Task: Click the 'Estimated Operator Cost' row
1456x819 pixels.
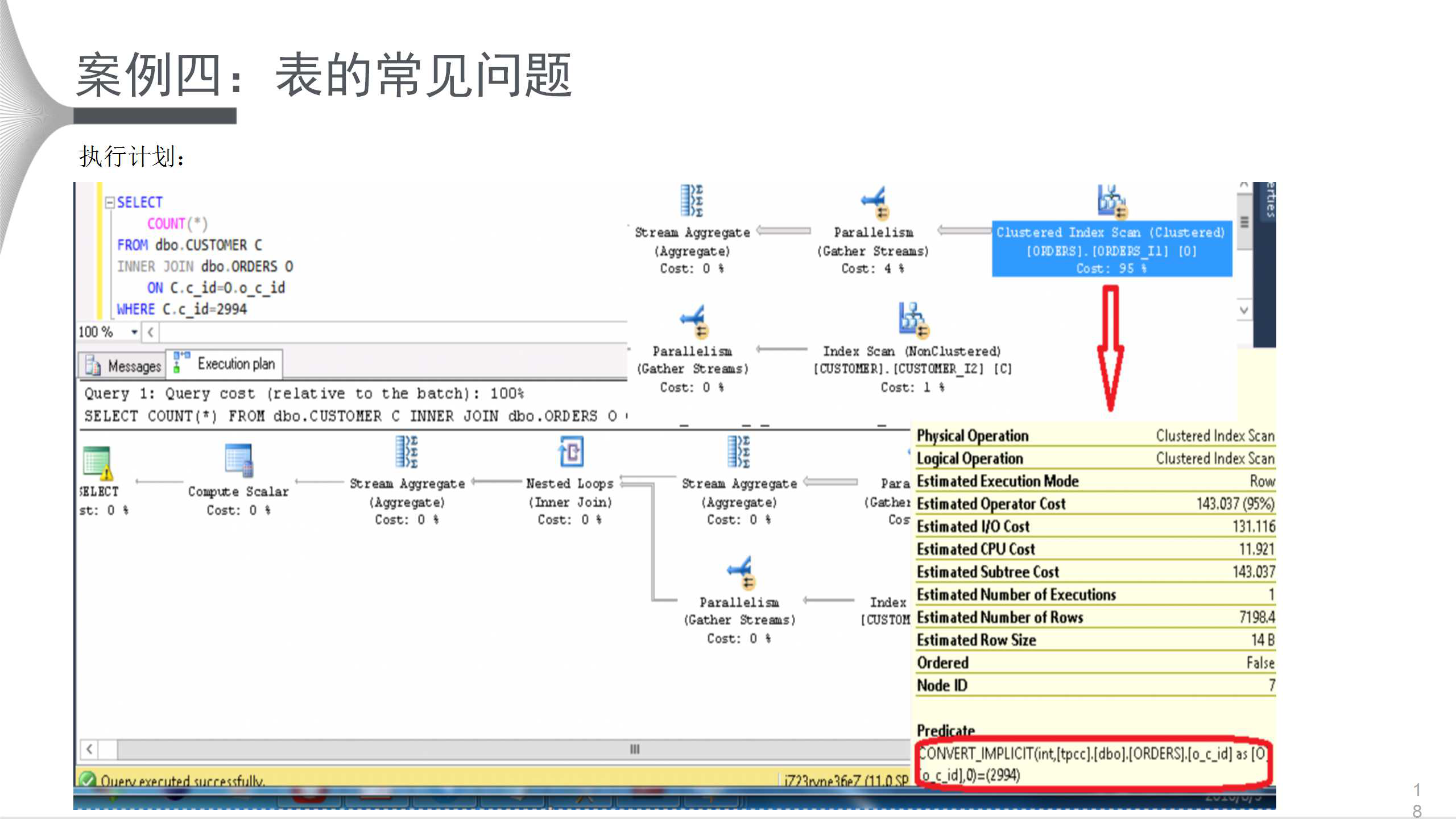Action: pyautogui.click(x=1095, y=504)
